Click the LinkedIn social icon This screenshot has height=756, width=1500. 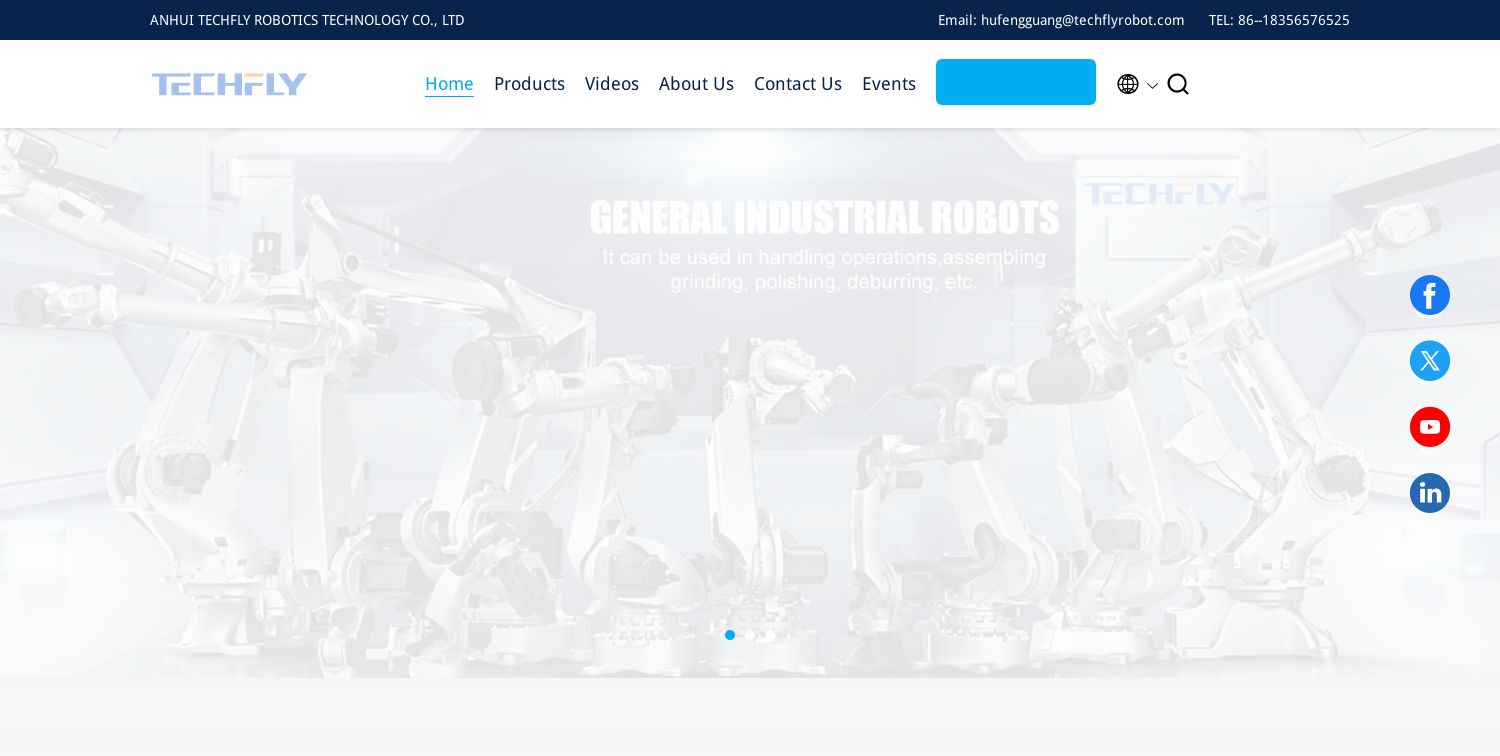tap(1430, 493)
